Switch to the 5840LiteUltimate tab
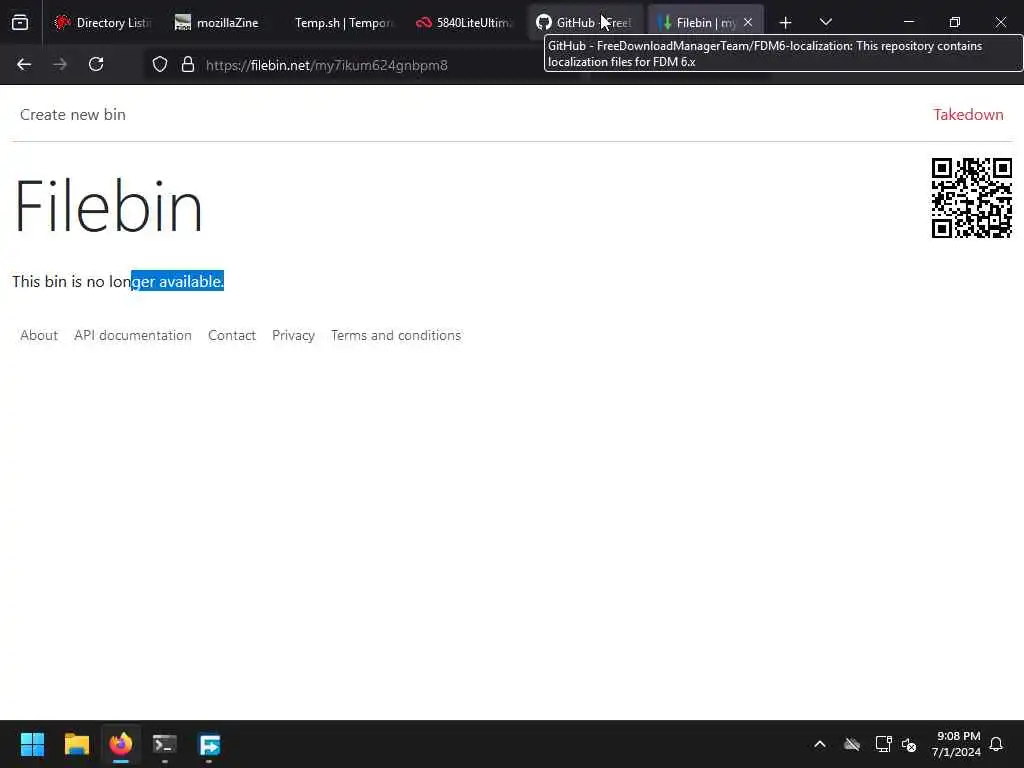Screen dimensions: 1024x768 465,23
